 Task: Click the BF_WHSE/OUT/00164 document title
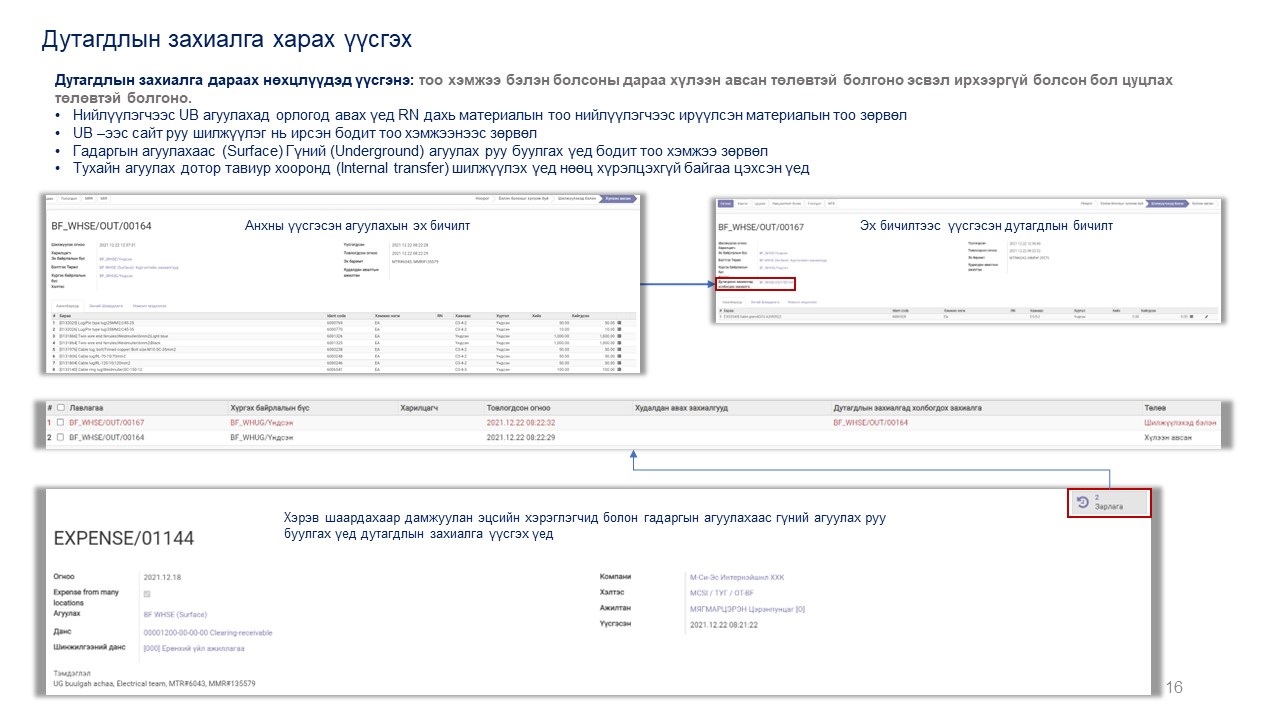coord(101,226)
